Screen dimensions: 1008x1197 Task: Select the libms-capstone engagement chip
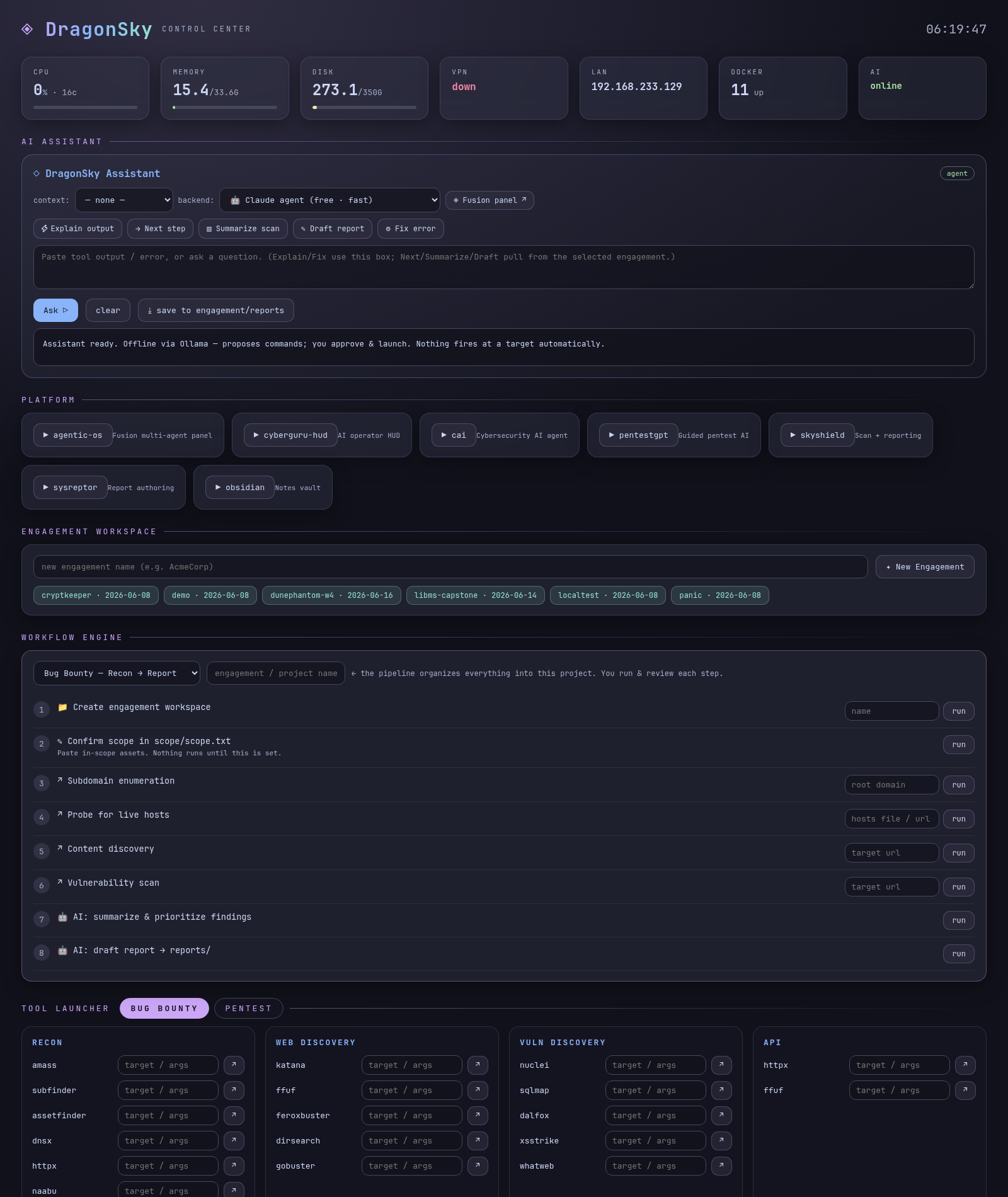476,595
